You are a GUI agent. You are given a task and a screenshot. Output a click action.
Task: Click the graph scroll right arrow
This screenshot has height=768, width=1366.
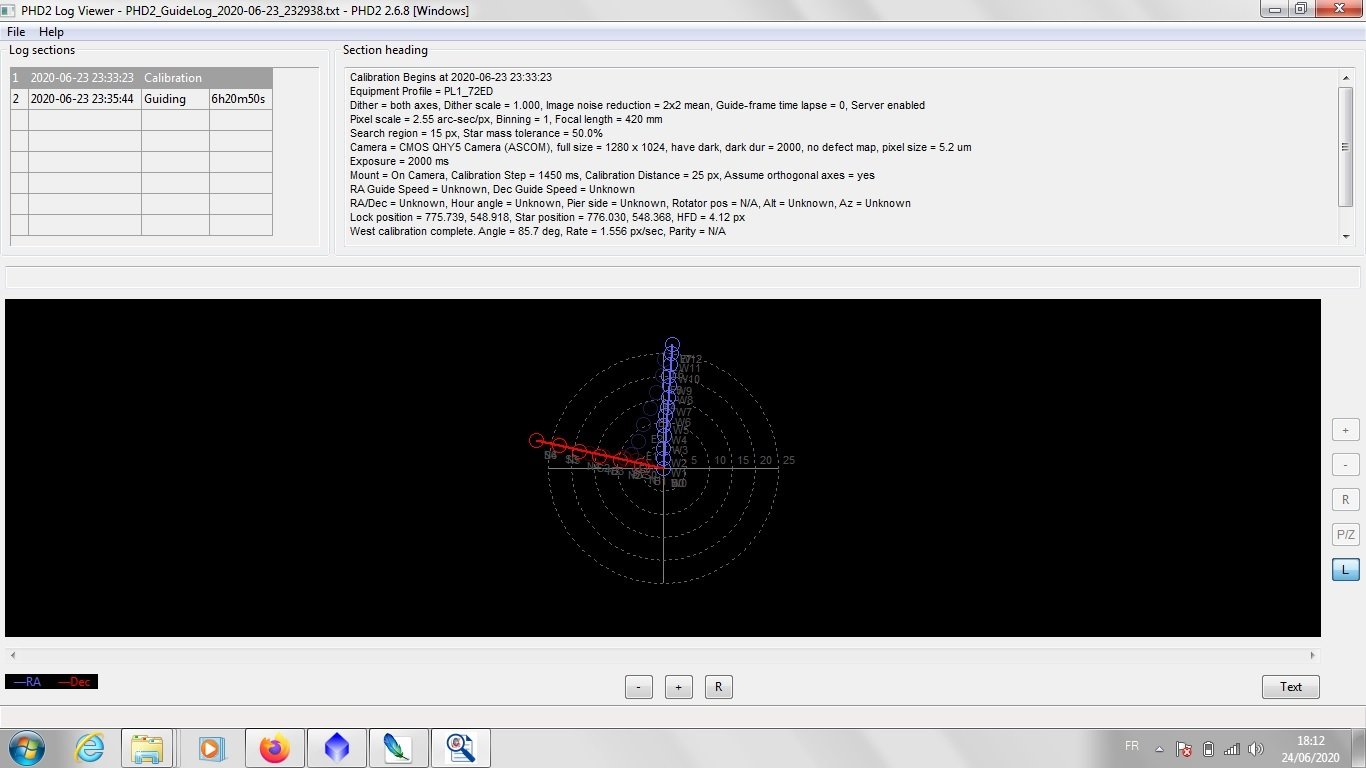click(1313, 656)
